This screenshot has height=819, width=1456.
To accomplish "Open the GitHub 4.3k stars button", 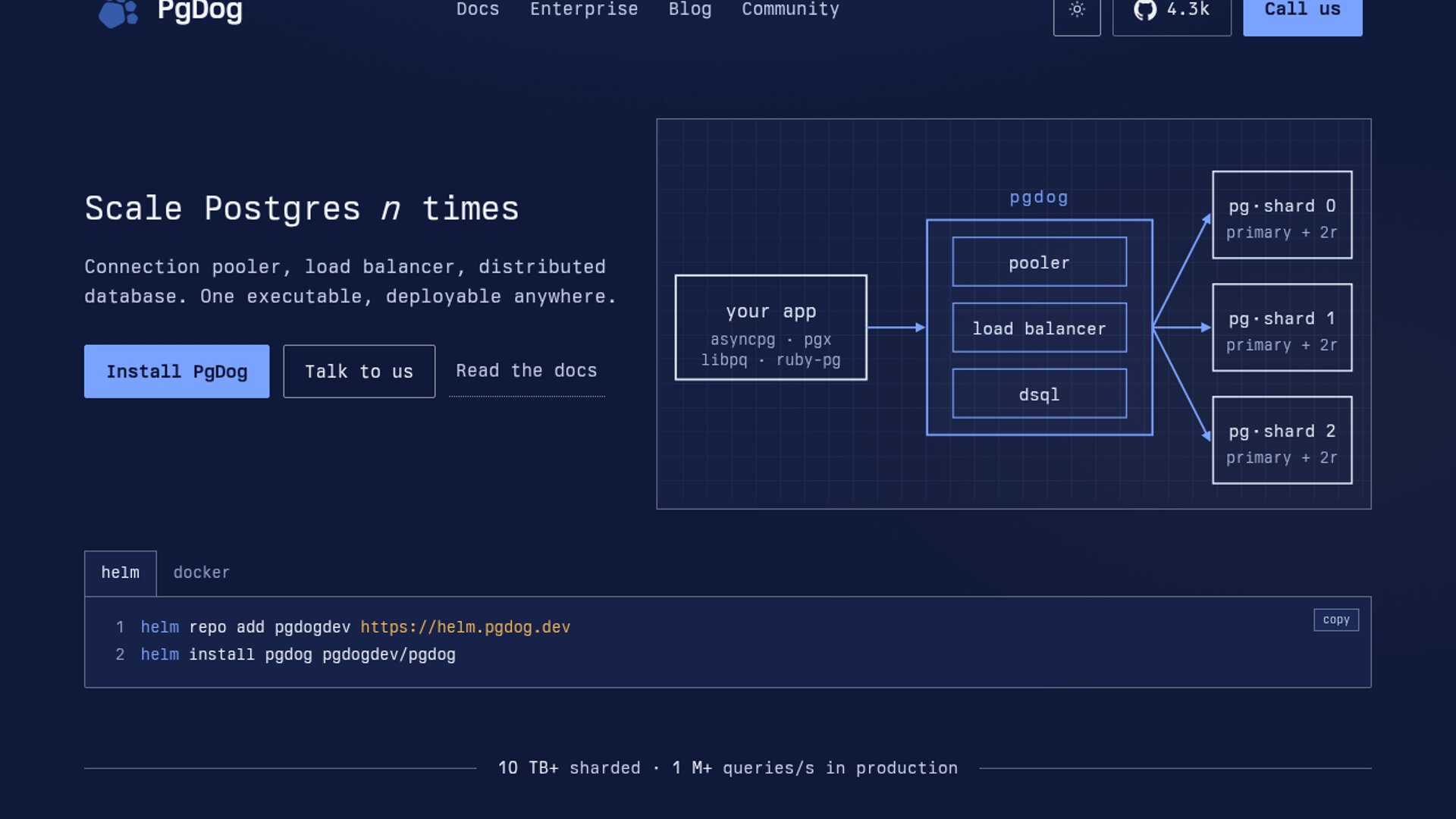I will [x=1172, y=11].
